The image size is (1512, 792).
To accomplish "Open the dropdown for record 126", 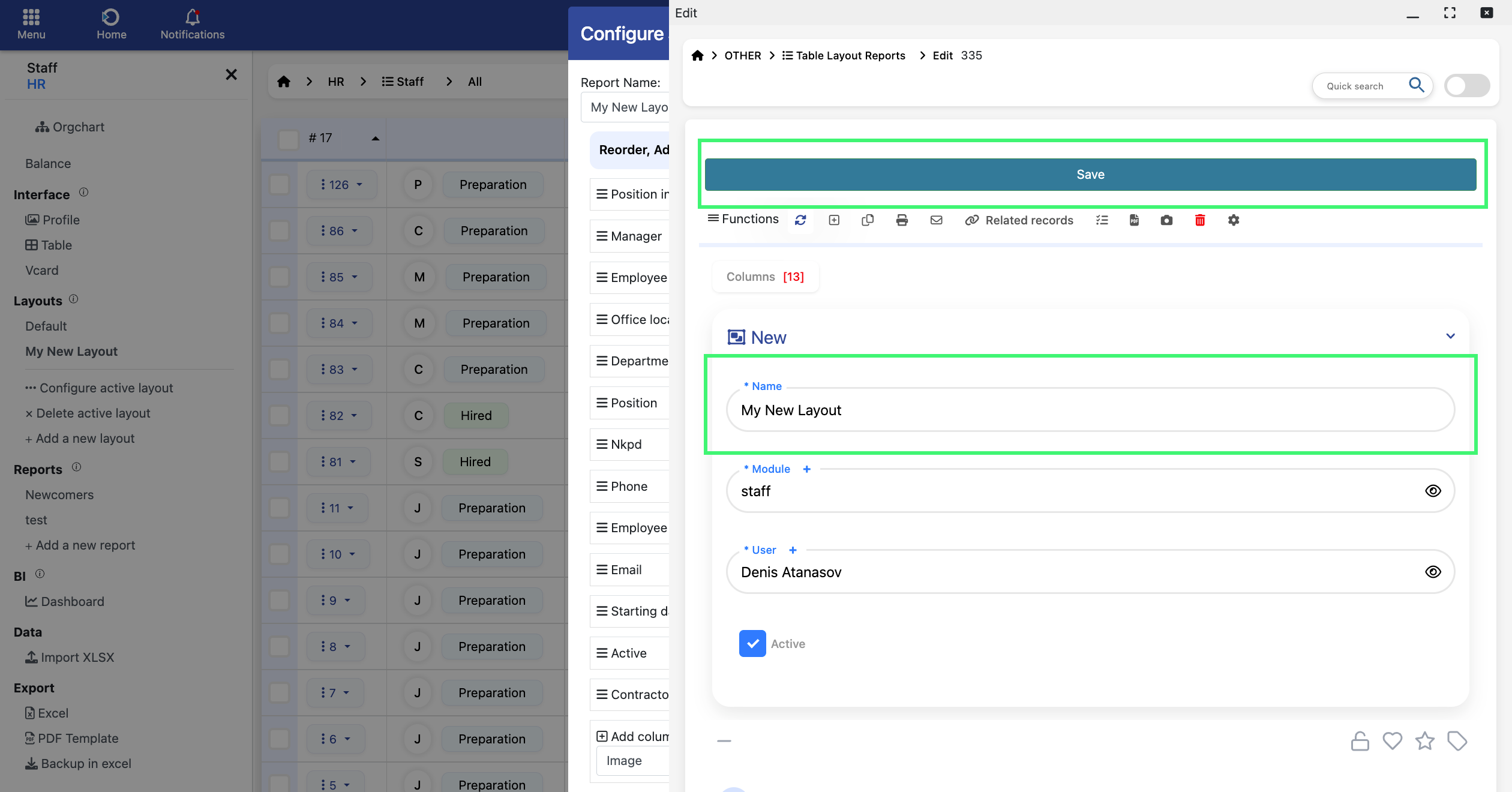I will (342, 185).
